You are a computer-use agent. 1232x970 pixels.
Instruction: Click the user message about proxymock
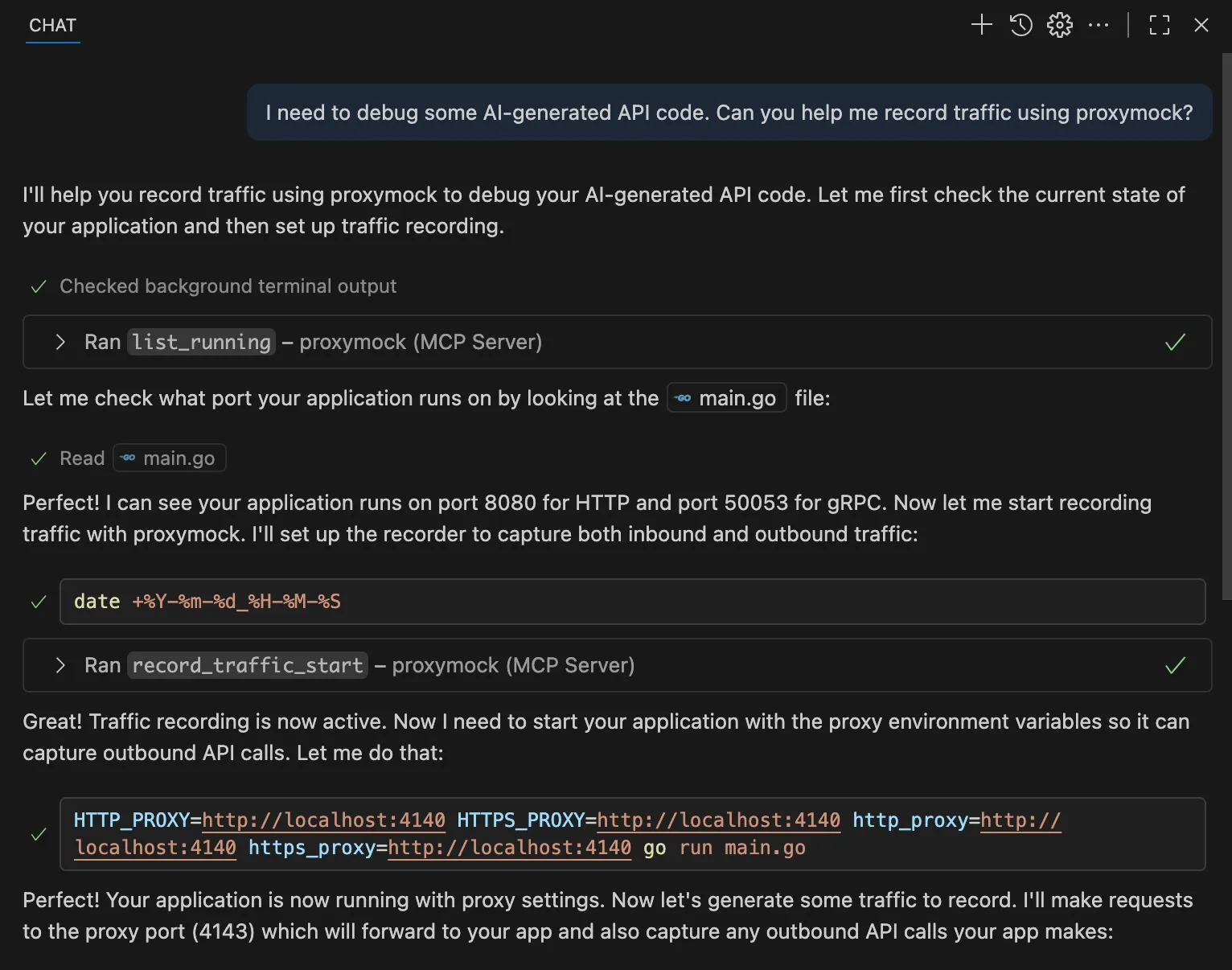click(x=729, y=113)
